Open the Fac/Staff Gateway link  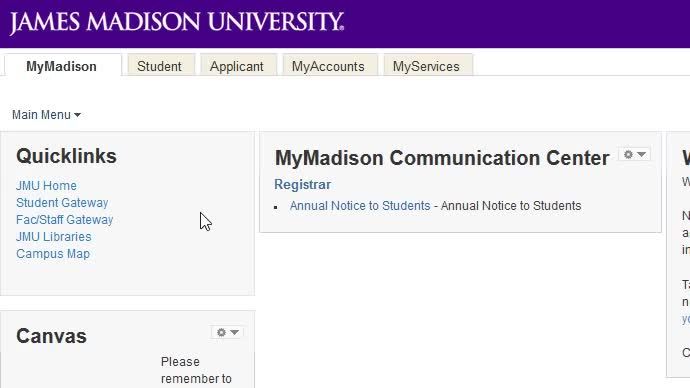tap(65, 220)
